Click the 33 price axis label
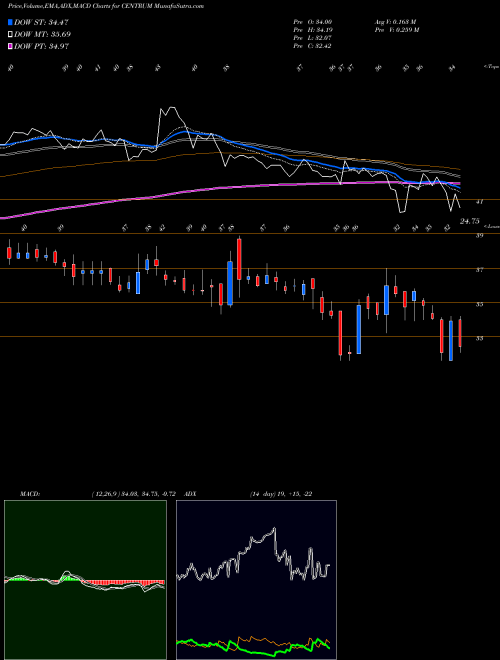Image resolution: width=500 pixels, height=660 pixels. [x=479, y=338]
